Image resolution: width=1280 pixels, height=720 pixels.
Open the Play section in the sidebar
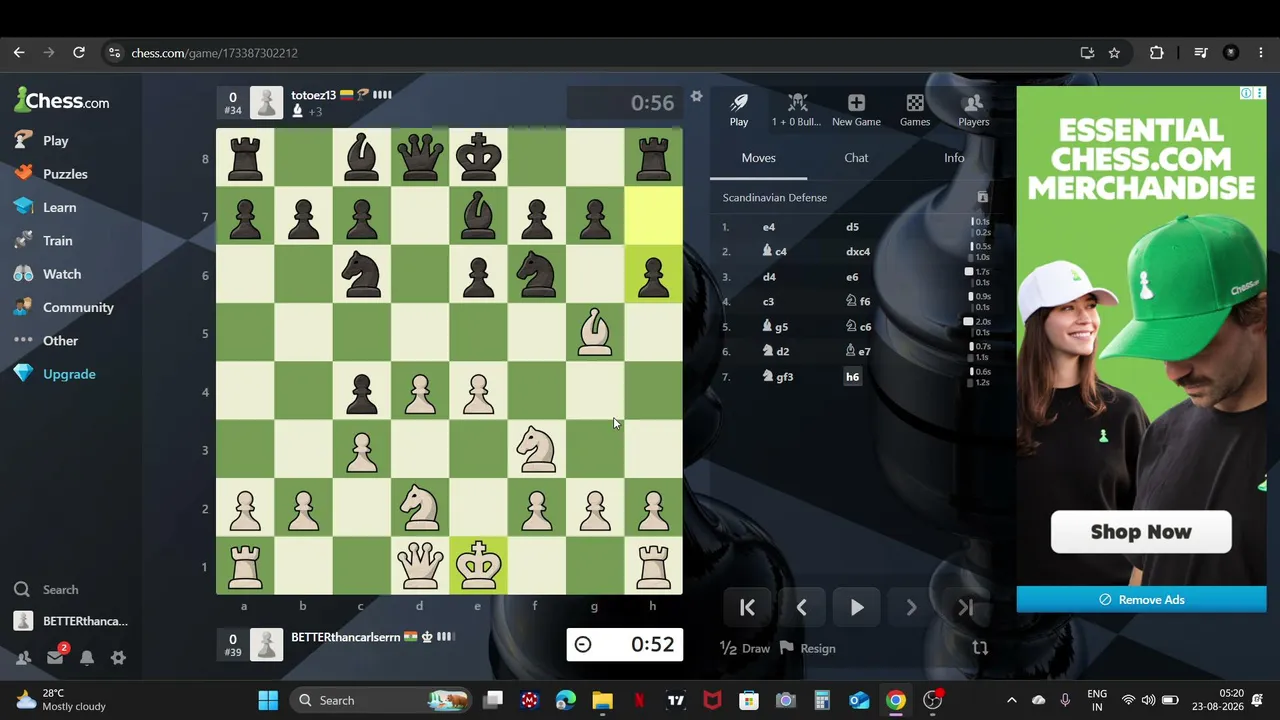tap(42, 141)
